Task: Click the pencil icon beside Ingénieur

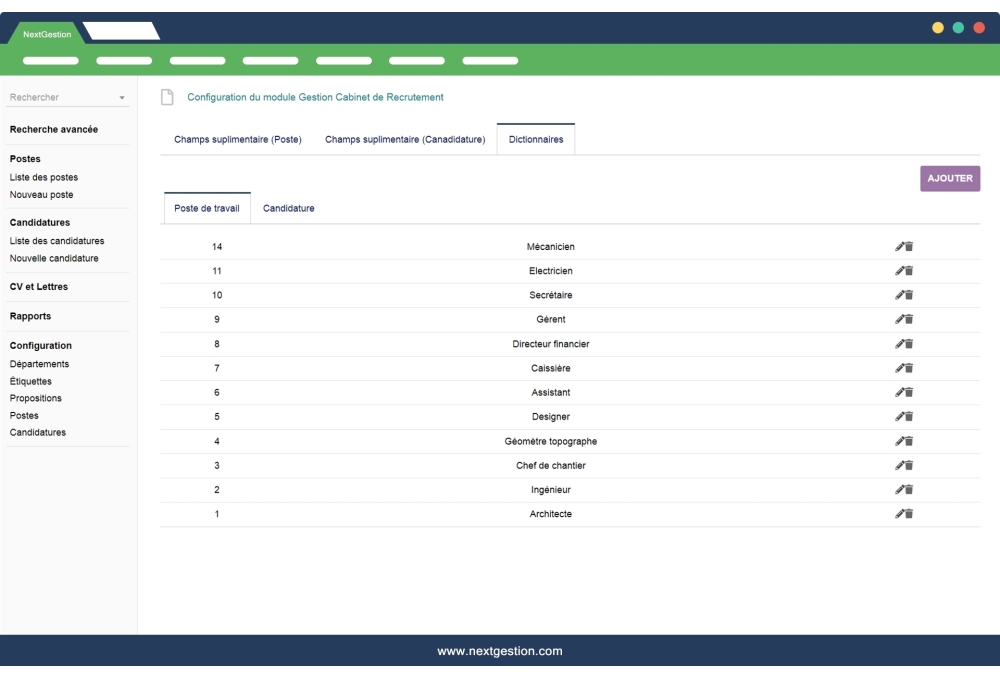Action: point(900,489)
